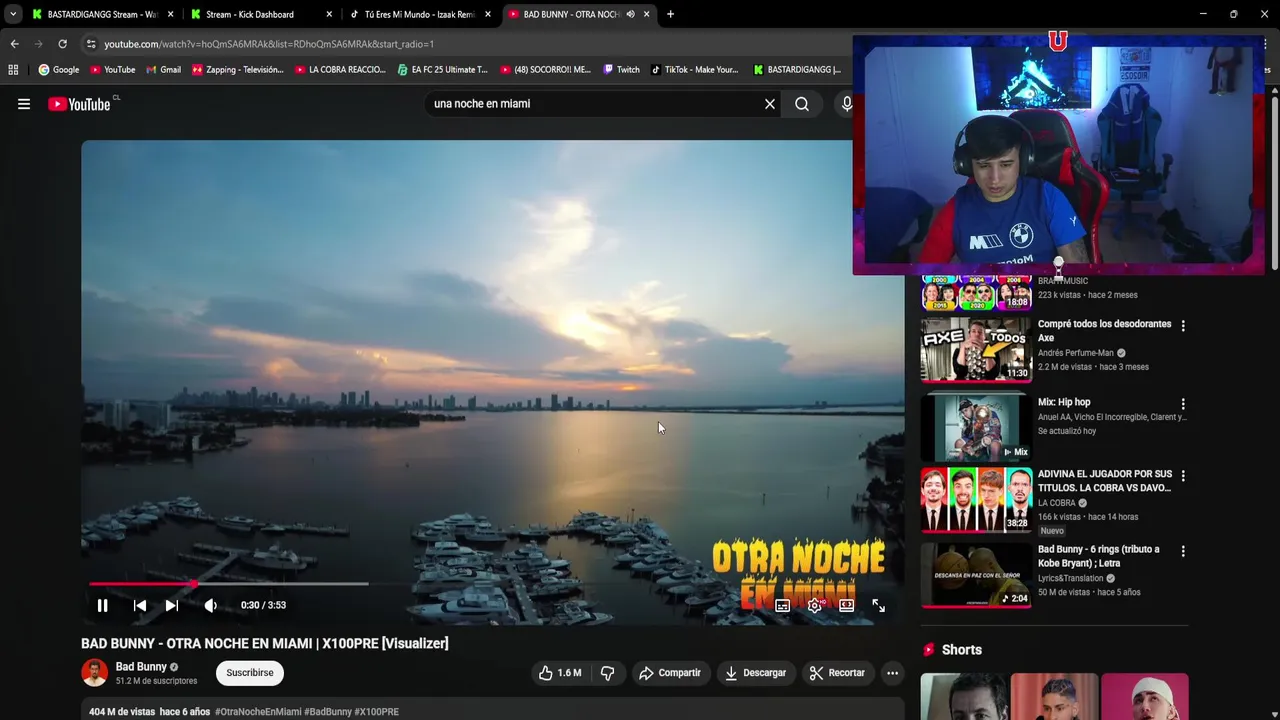Skip to the next video
This screenshot has width=1280, height=720.
(x=172, y=605)
